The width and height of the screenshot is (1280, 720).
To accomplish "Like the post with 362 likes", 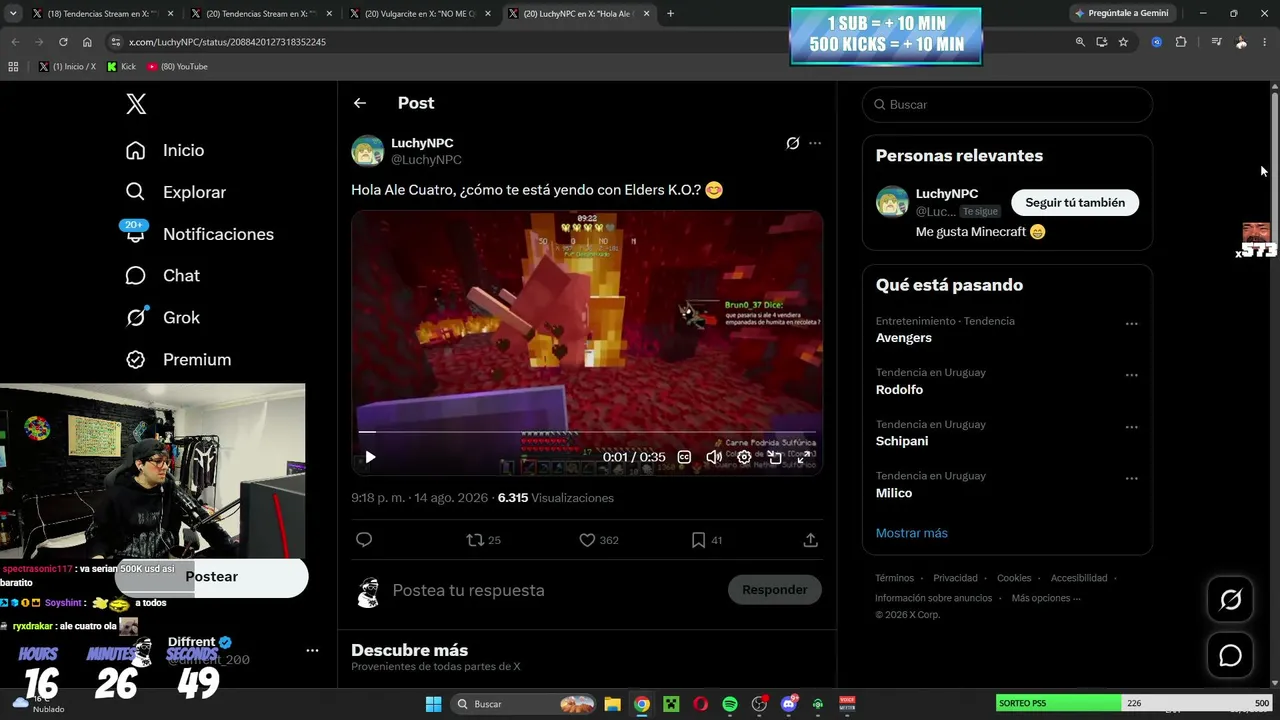I will pos(599,540).
